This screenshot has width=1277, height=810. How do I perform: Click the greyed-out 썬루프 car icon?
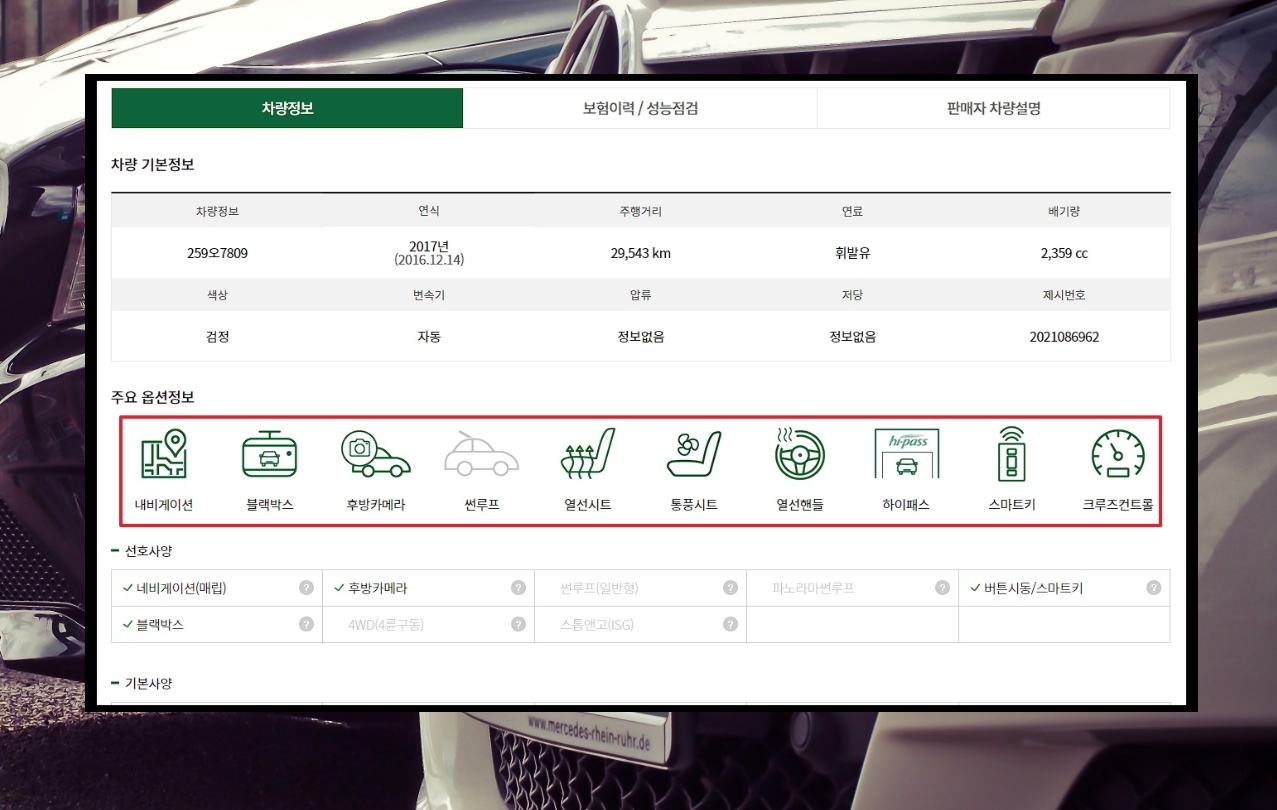point(481,454)
